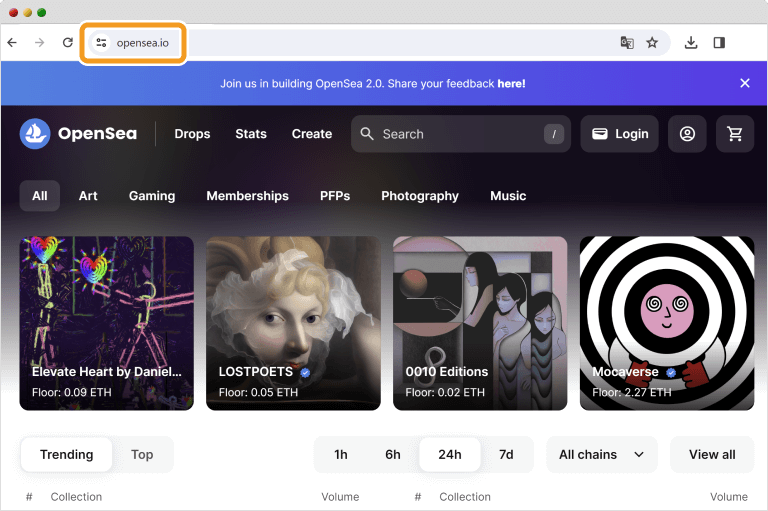
Task: Switch to Top rankings
Action: click(x=142, y=455)
